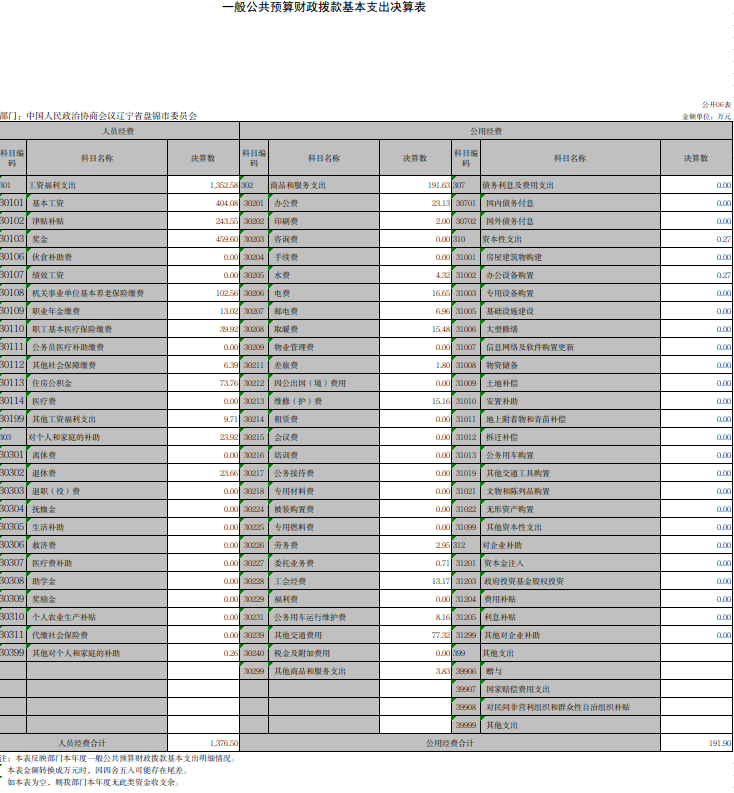This screenshot has height=793, width=734.
Task: Click the total value 191.90
Action: point(720,743)
